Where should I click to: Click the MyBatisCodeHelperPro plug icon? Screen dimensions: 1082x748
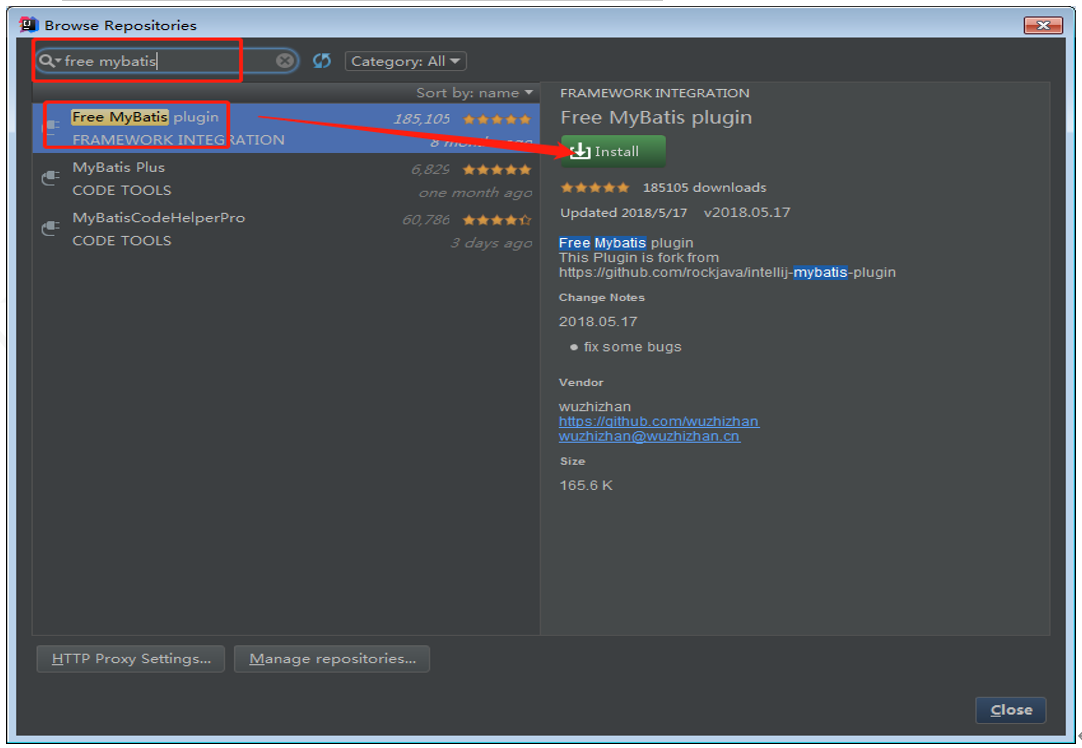(50, 228)
